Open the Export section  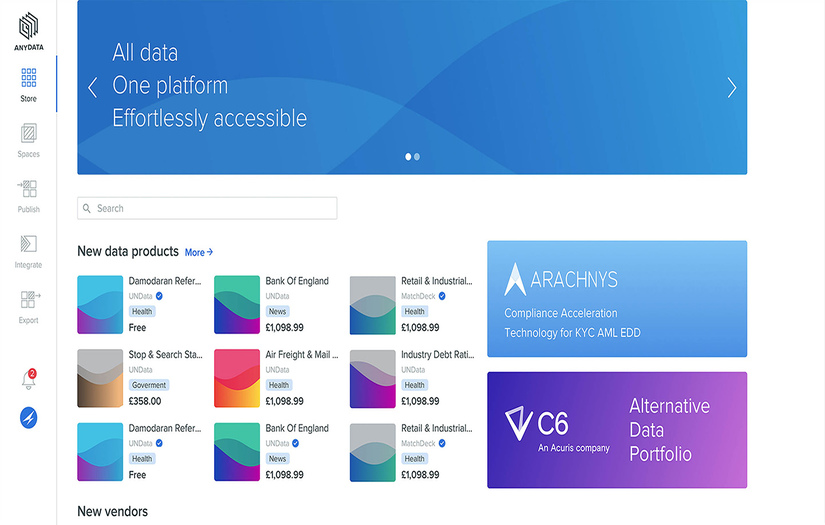point(28,307)
